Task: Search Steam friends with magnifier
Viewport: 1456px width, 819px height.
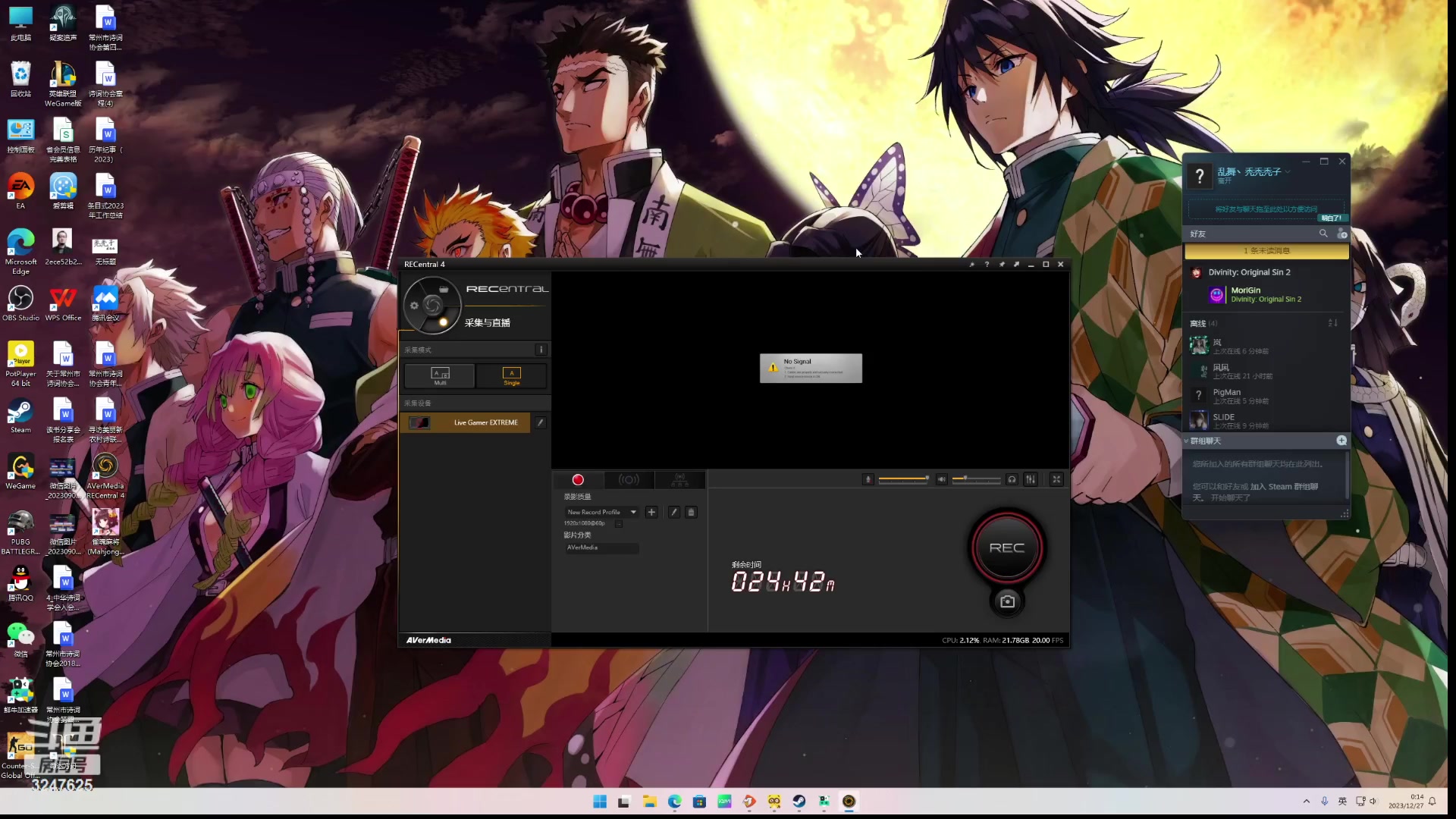Action: pos(1323,234)
